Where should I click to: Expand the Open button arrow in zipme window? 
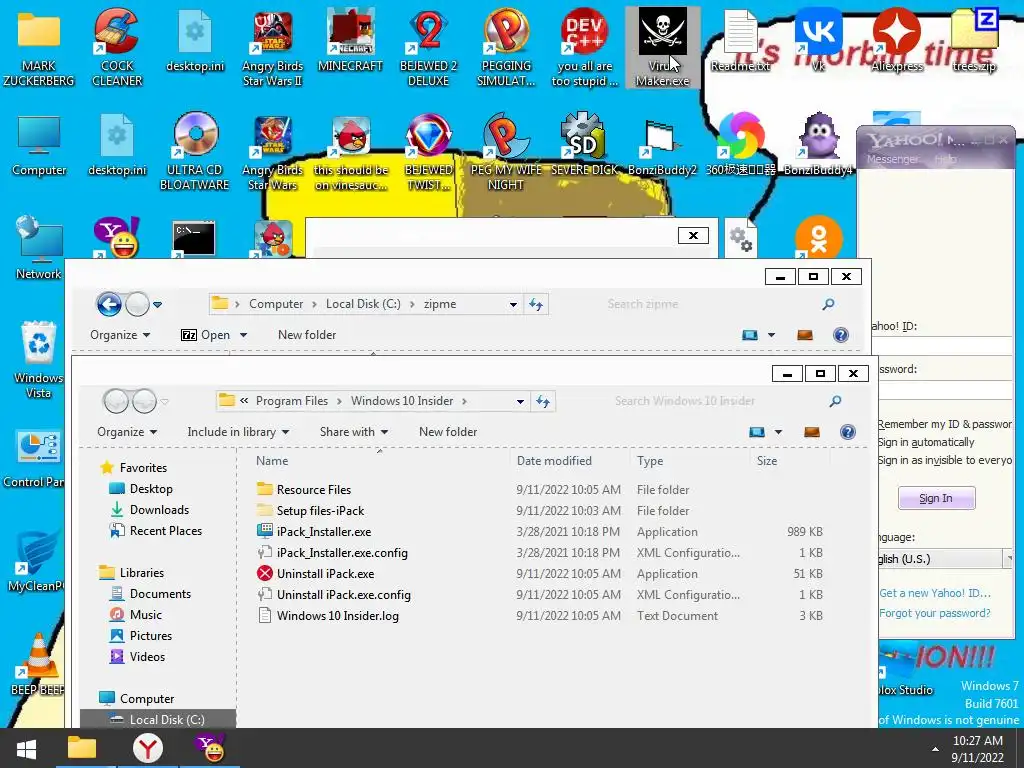244,335
